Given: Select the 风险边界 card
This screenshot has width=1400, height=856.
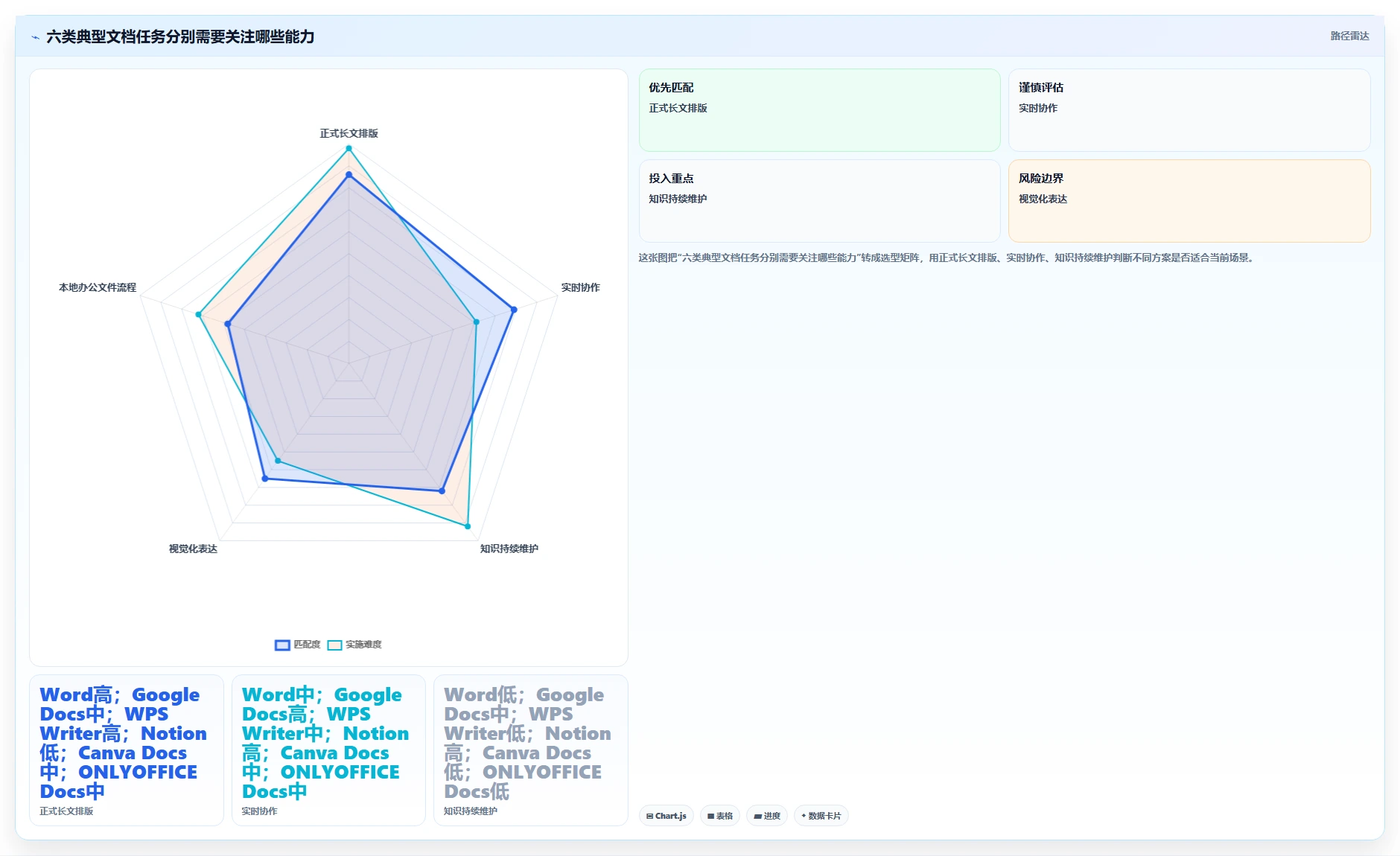Looking at the screenshot, I should 1189,201.
